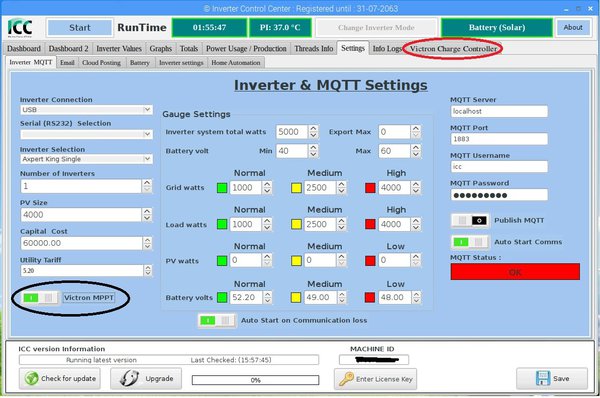Click the Grid watts Normal value 1000 field

click(x=246, y=188)
